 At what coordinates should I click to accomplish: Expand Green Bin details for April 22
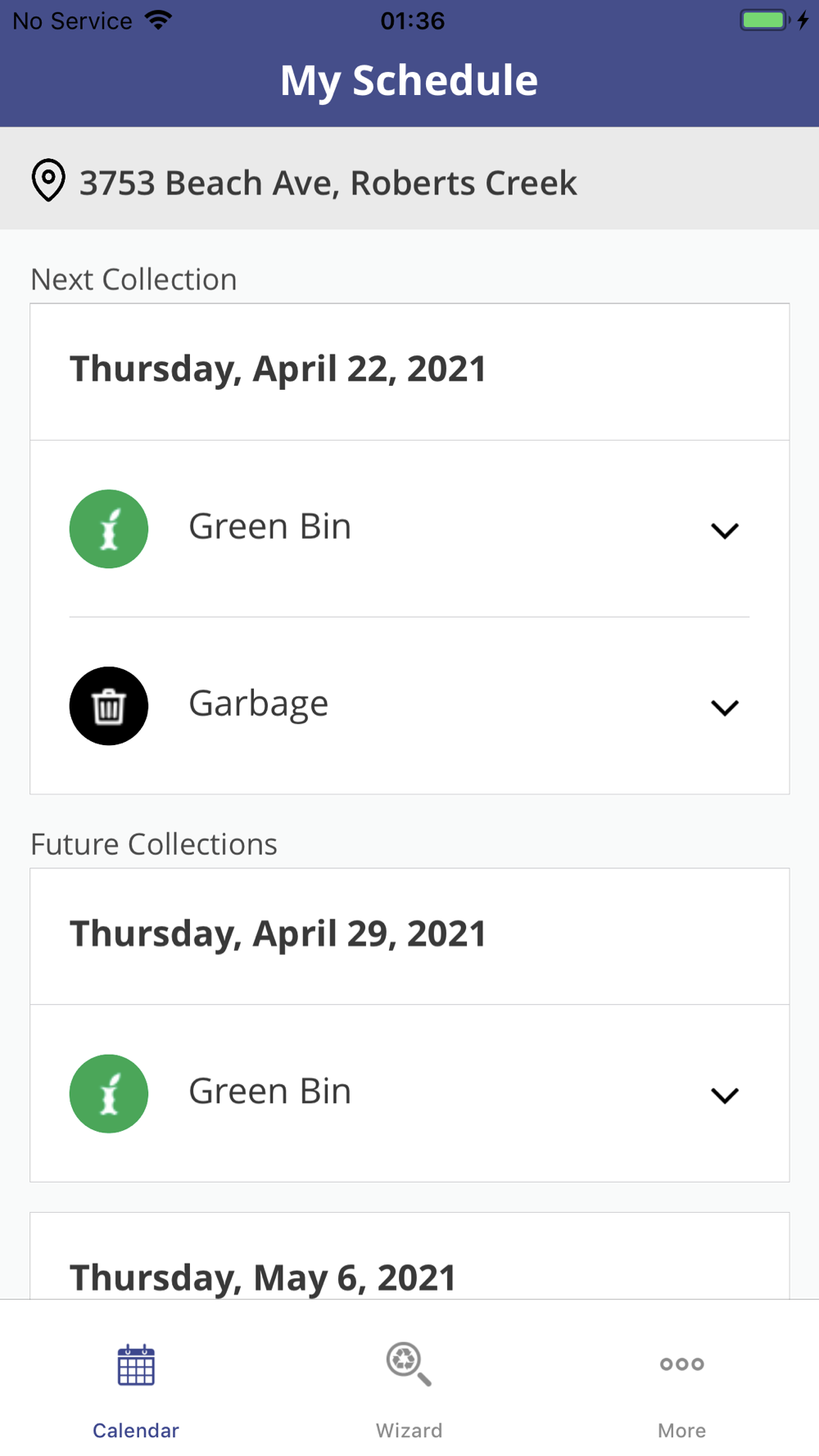(725, 531)
